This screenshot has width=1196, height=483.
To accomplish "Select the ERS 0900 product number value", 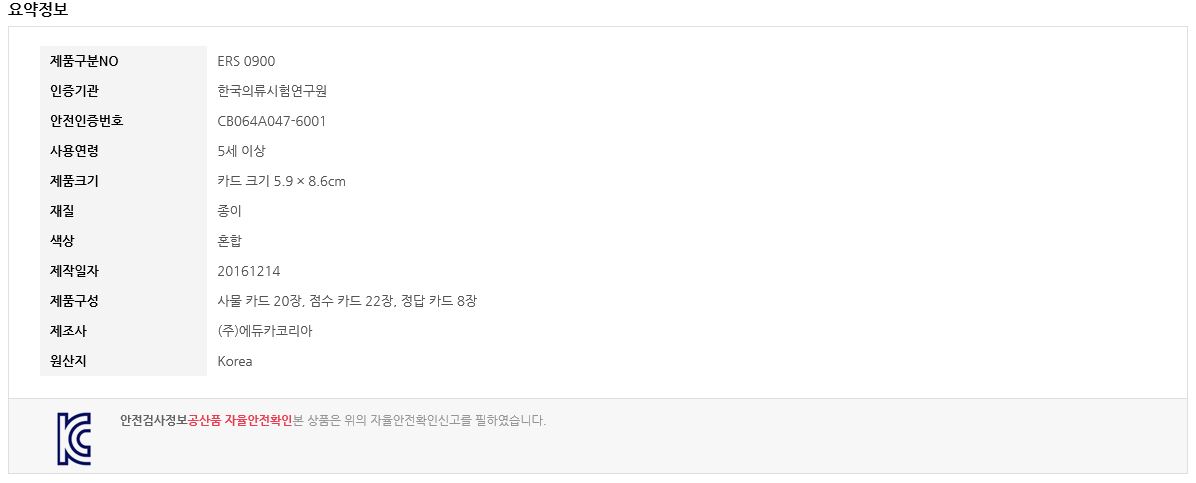I will tap(246, 62).
